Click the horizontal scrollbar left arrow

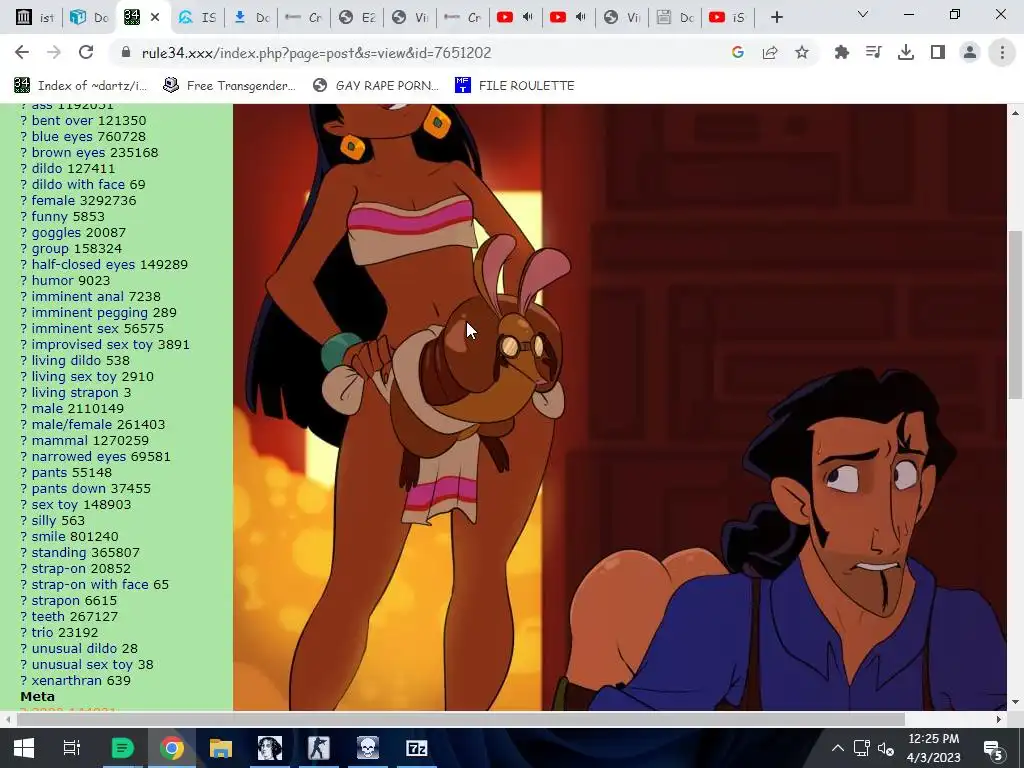(7, 719)
